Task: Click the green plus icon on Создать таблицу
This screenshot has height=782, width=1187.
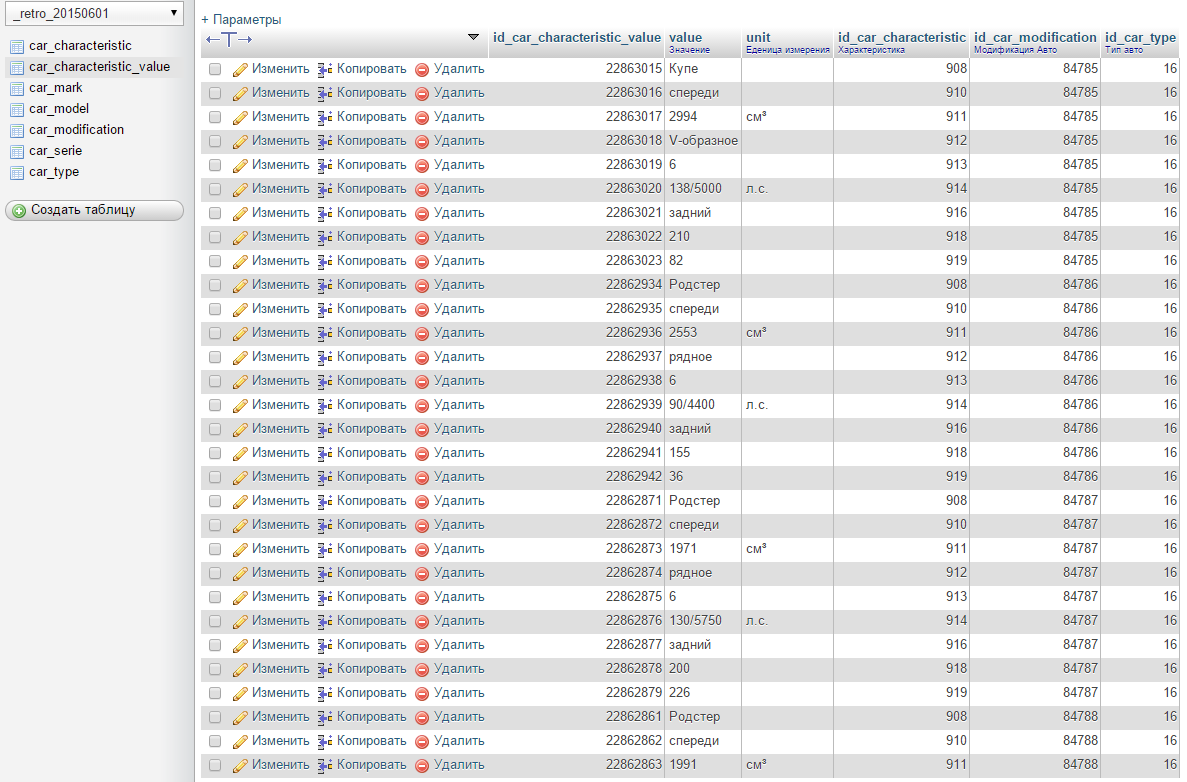Action: point(19,211)
